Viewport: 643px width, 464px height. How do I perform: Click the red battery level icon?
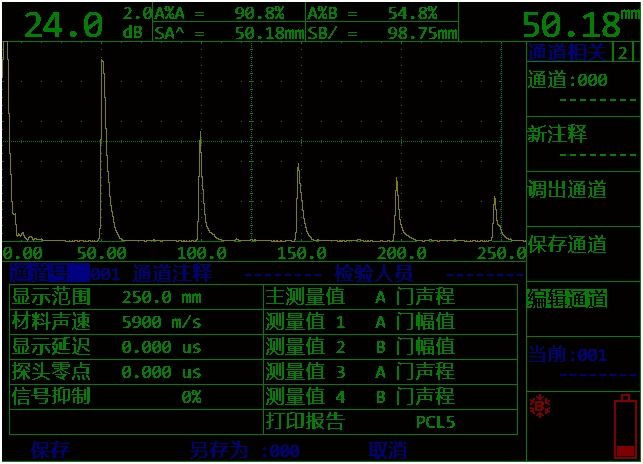tap(625, 425)
